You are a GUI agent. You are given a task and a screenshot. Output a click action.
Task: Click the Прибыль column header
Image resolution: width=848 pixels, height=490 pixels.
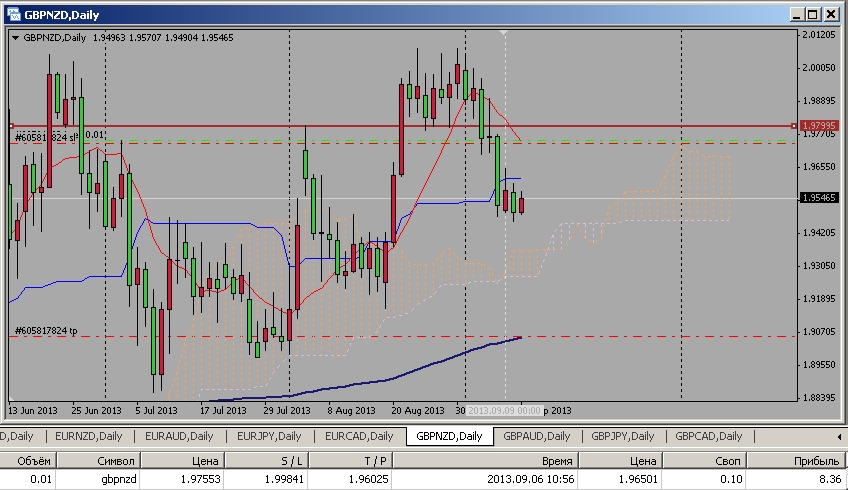798,461
